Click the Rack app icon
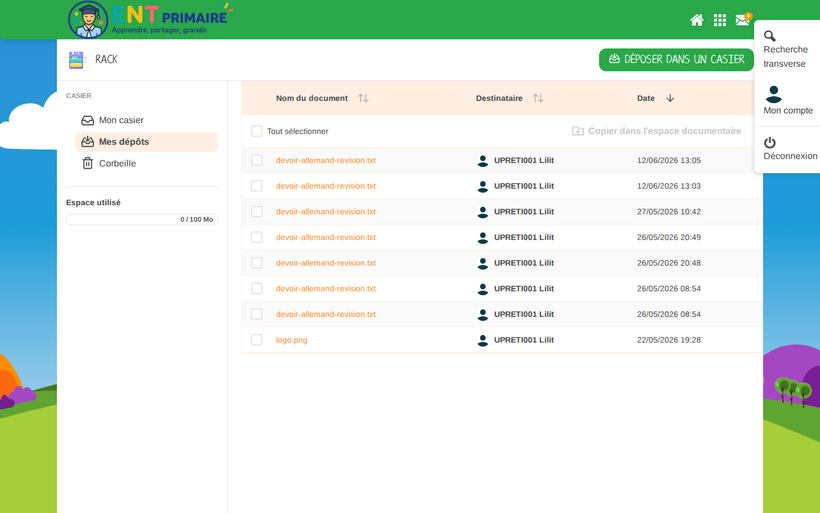Screen dimensions: 820x513 click(76, 60)
